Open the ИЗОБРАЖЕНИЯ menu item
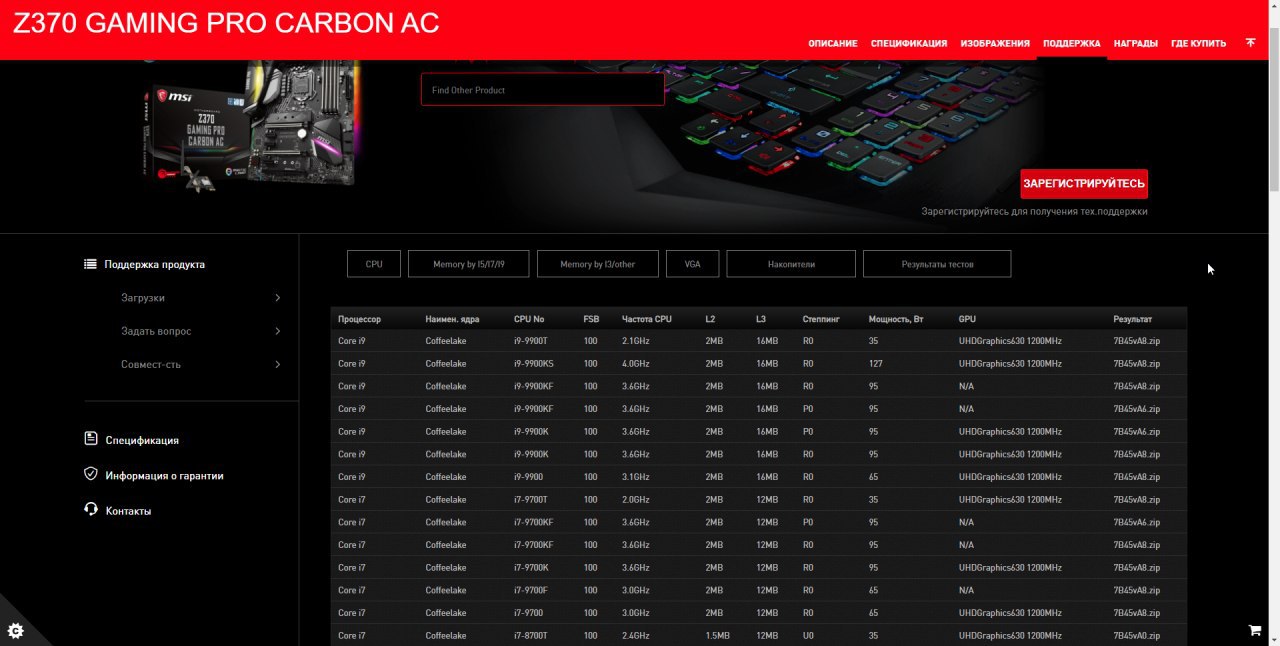This screenshot has height=646, width=1280. point(995,43)
